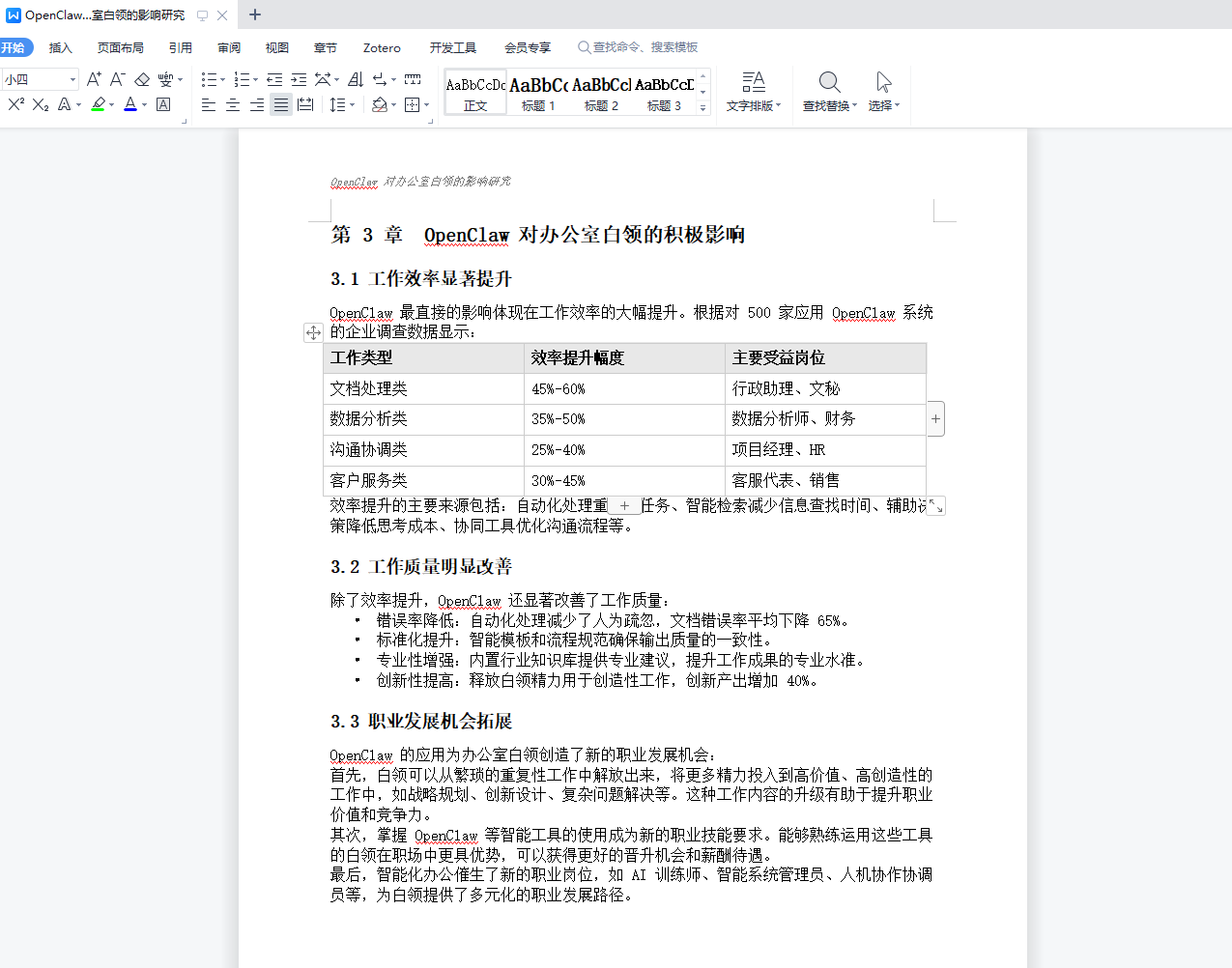Screen dimensions: 1232x968
Task: Align paragraph to the right
Action: 257,104
